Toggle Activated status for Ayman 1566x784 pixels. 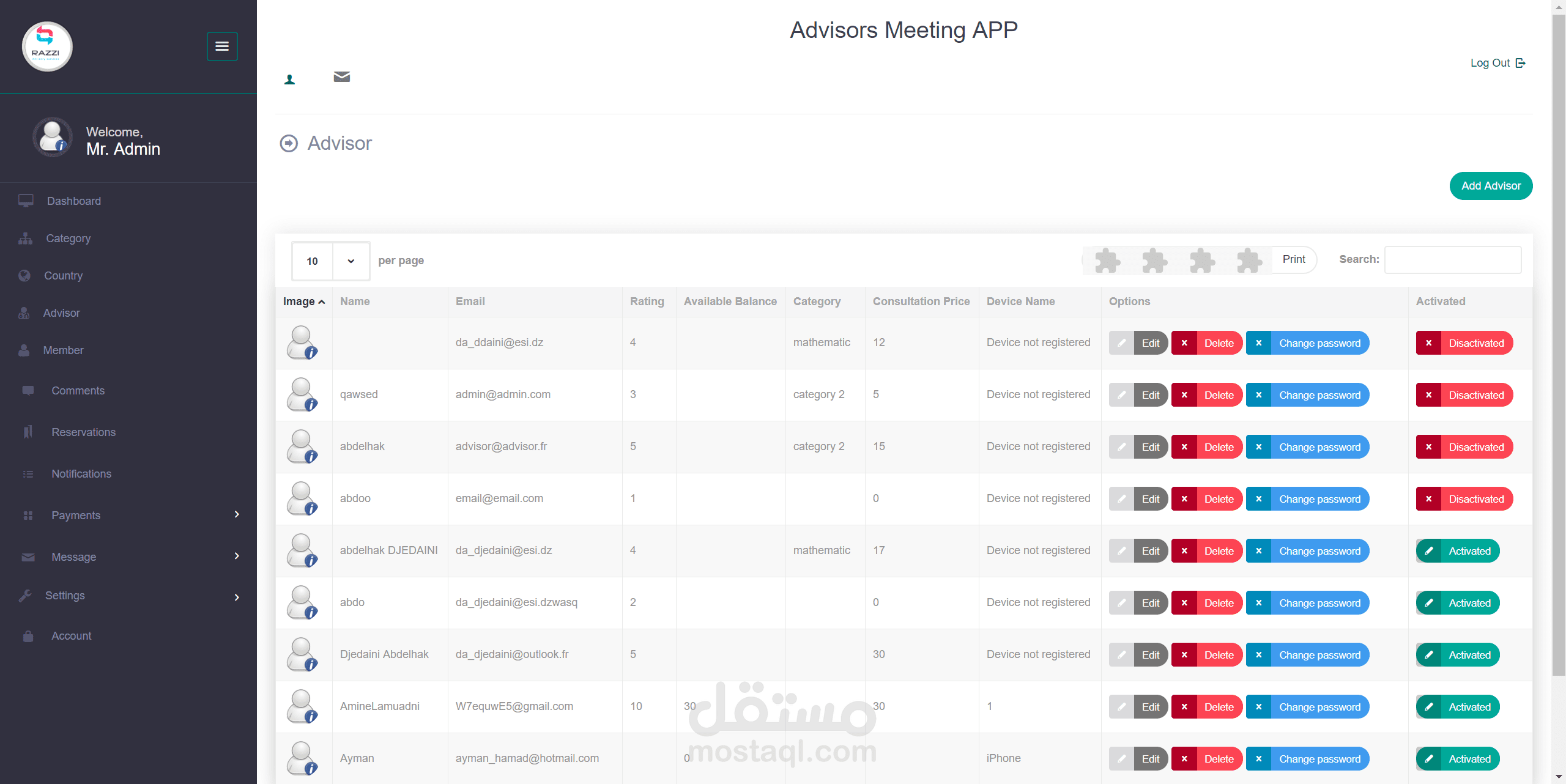point(1457,759)
